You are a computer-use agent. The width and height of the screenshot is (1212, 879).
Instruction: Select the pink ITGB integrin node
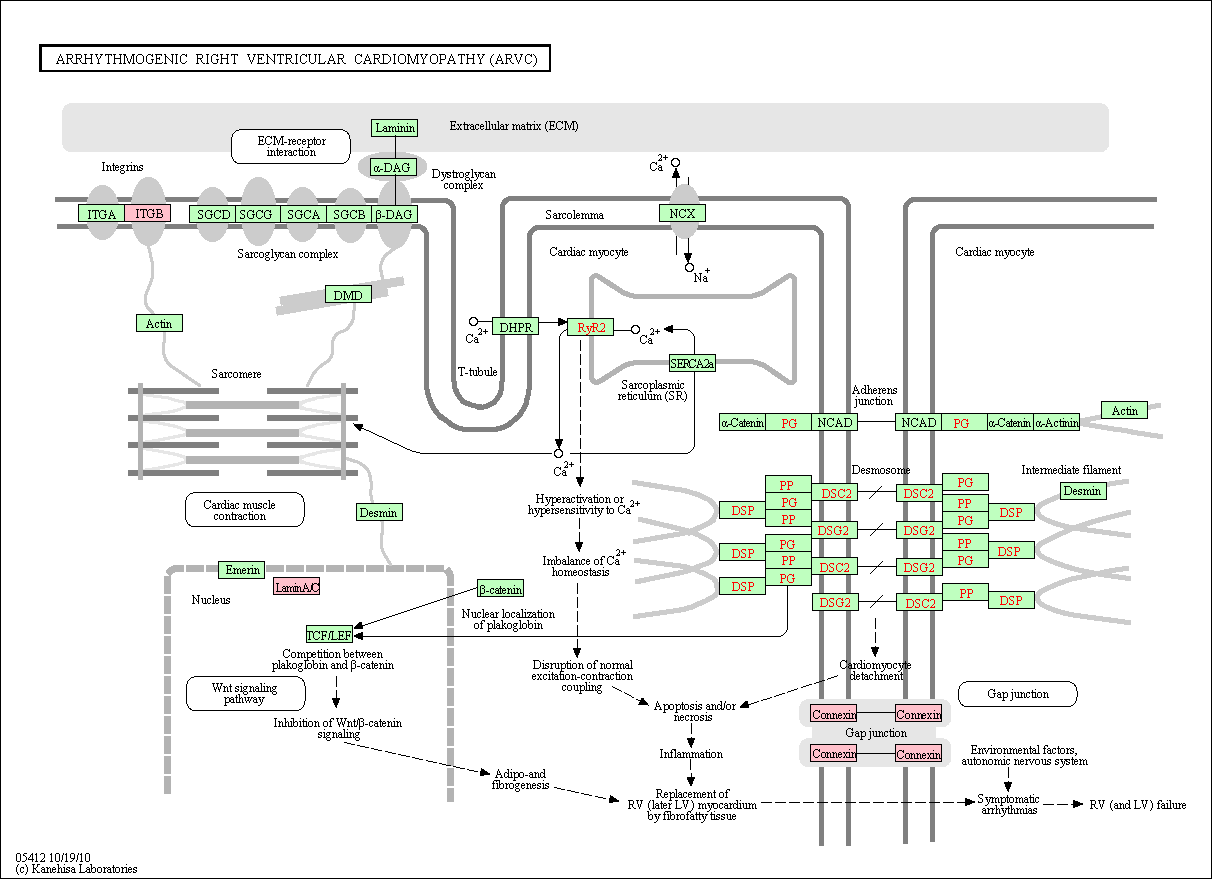point(148,213)
